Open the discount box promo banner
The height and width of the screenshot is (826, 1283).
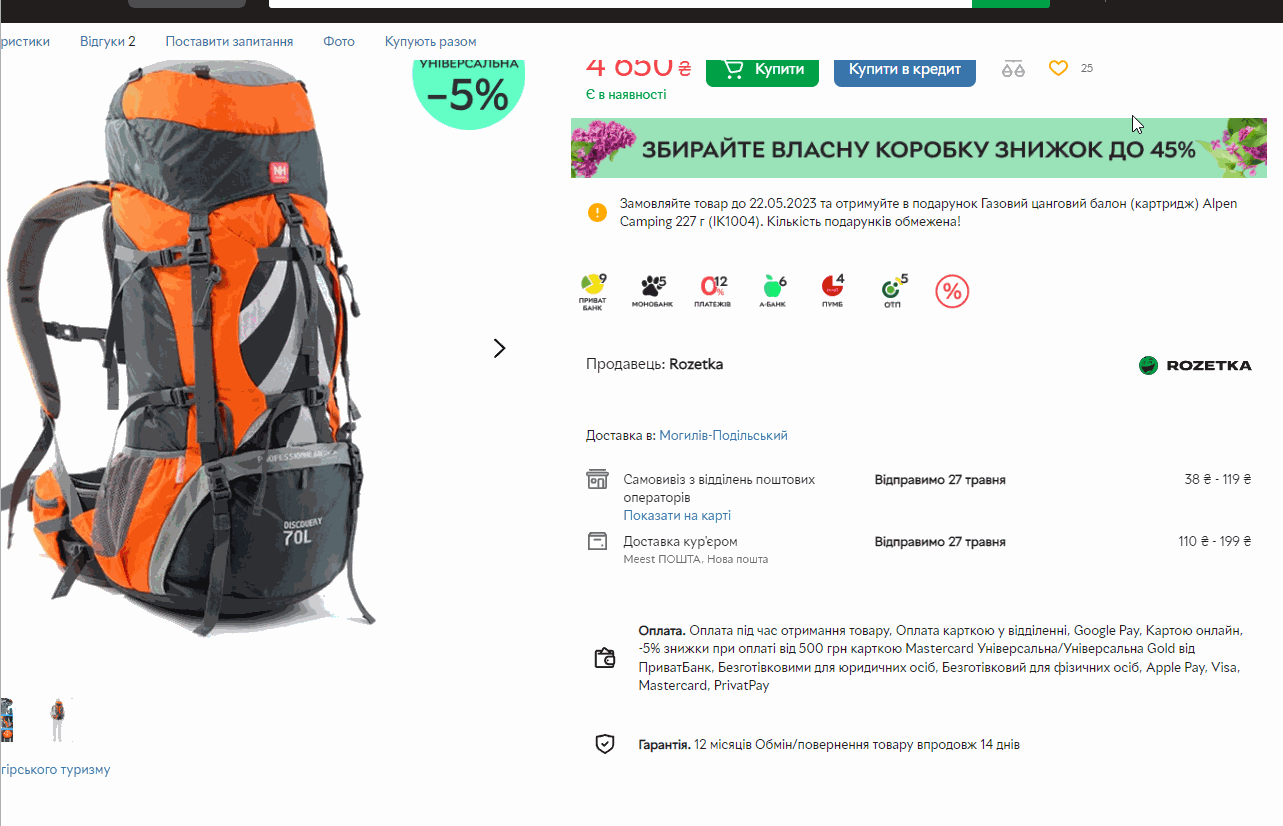(x=918, y=148)
